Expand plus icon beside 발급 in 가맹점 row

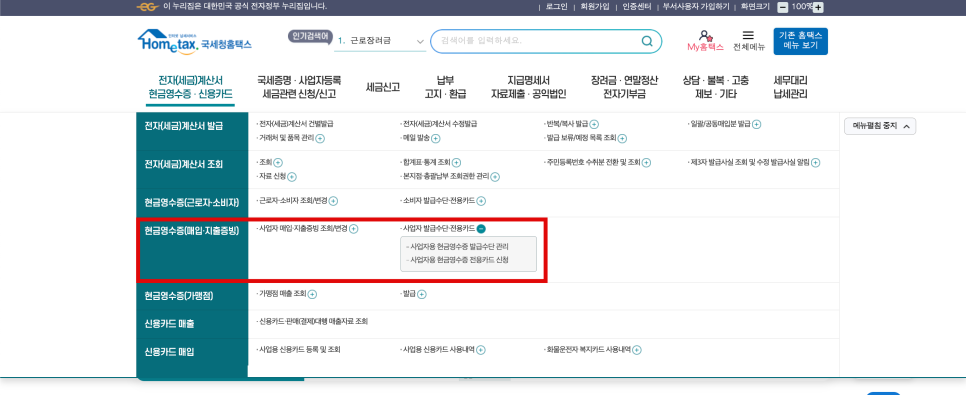422,295
